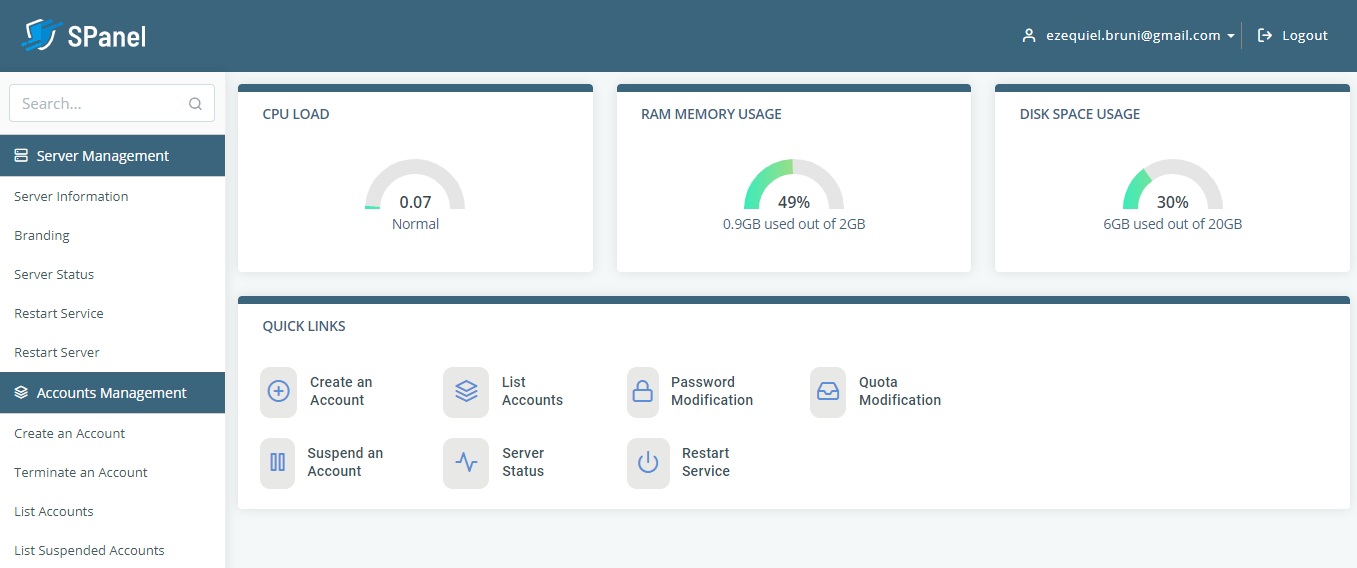Open Terminate an Account in the sidebar
This screenshot has width=1357, height=568.
point(81,473)
